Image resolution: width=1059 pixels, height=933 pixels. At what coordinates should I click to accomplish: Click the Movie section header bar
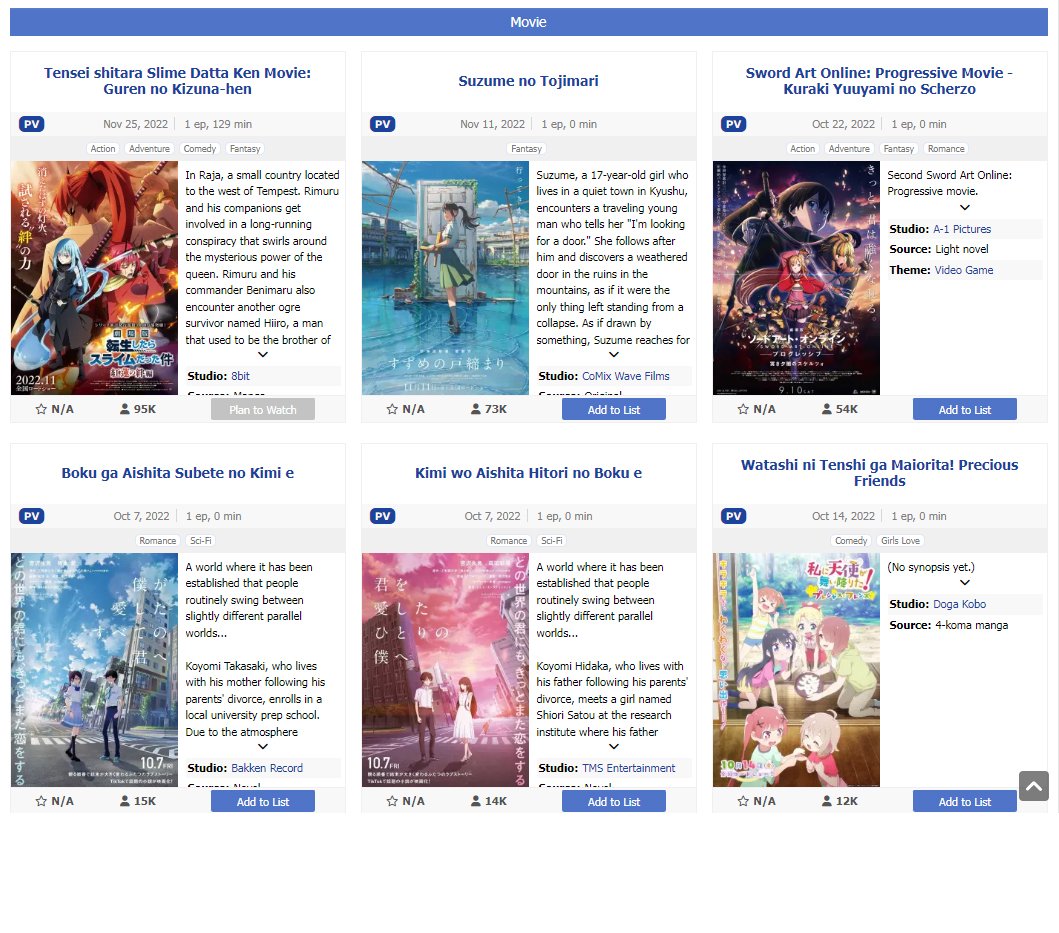pos(529,22)
